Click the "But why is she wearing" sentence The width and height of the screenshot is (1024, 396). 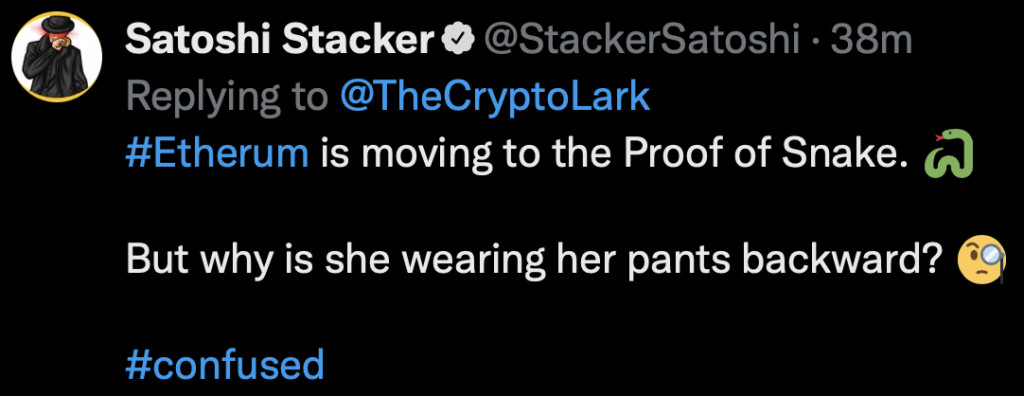click(334, 261)
